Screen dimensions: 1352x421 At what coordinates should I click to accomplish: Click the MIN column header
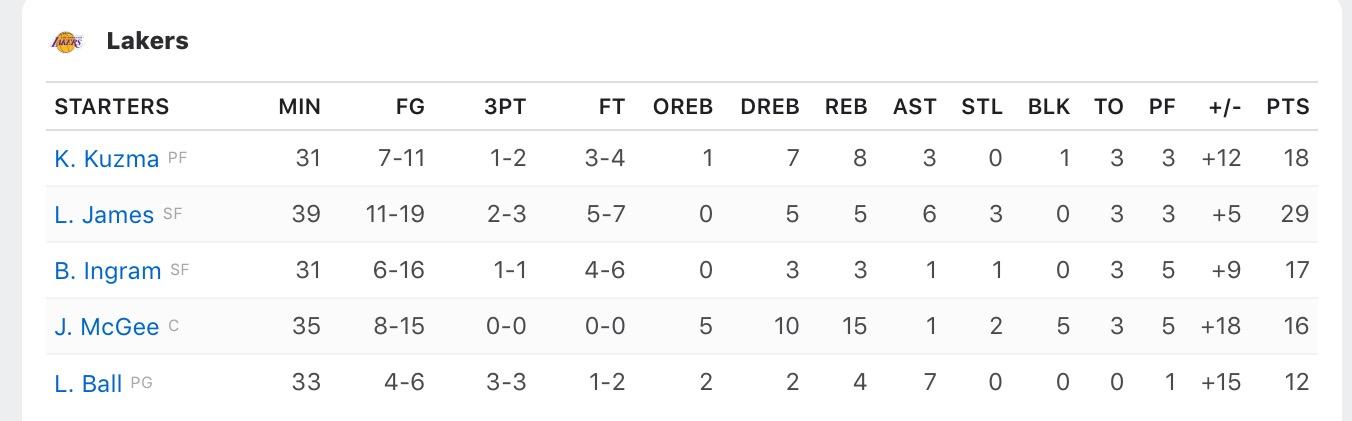[299, 107]
